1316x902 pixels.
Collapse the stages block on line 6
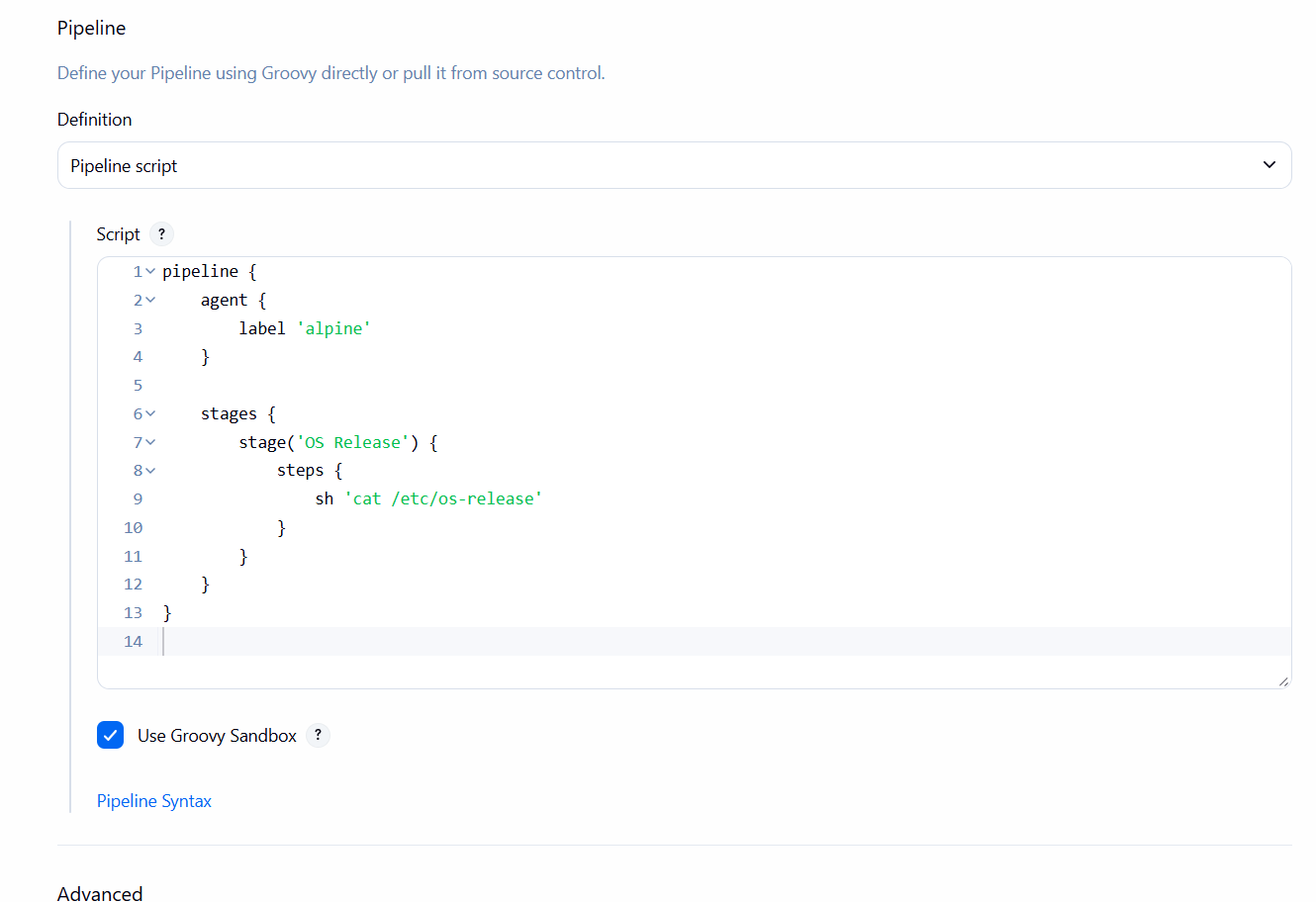pos(150,414)
